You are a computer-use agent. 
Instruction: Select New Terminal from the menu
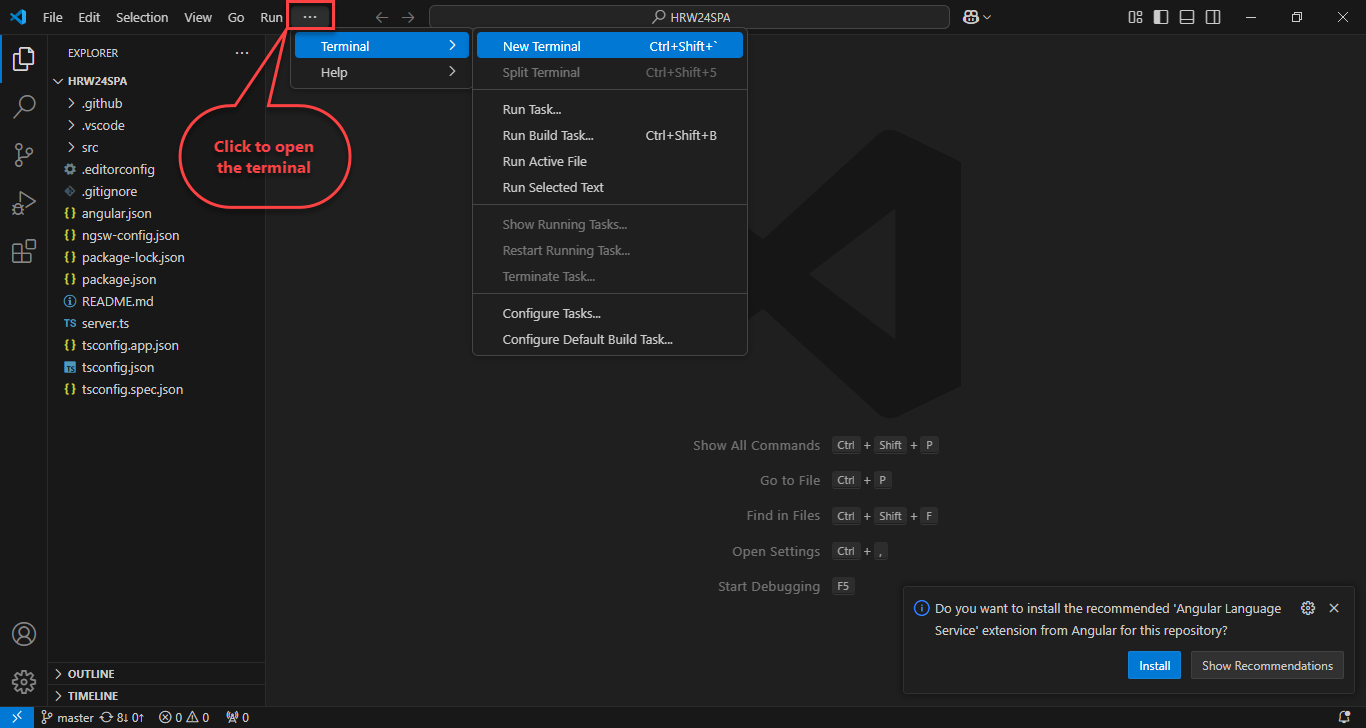pos(541,46)
